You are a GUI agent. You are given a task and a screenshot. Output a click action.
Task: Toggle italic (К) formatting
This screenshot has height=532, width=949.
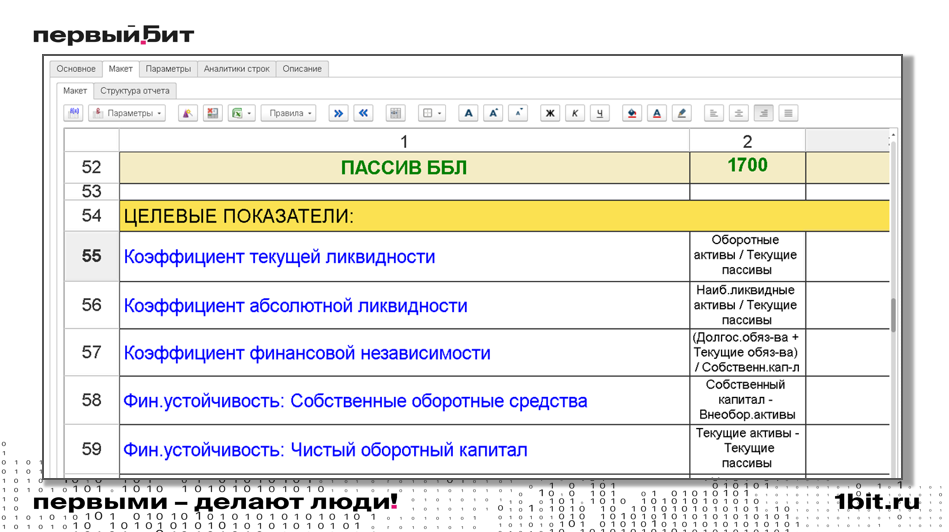coord(574,113)
